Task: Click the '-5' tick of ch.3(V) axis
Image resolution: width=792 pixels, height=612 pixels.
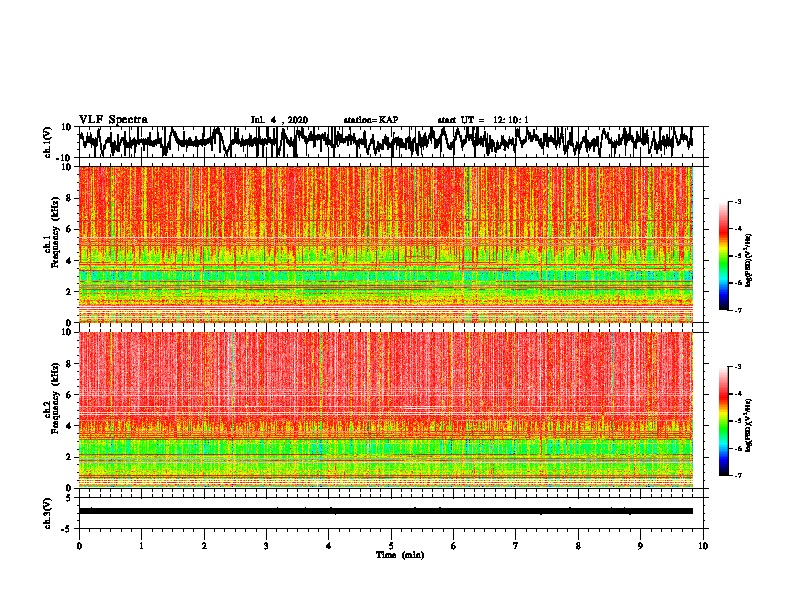Action: (x=67, y=529)
